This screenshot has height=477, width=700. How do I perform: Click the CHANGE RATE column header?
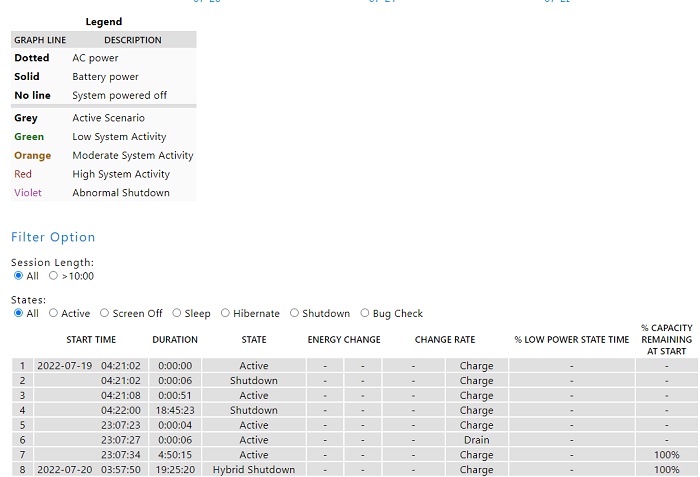[445, 339]
